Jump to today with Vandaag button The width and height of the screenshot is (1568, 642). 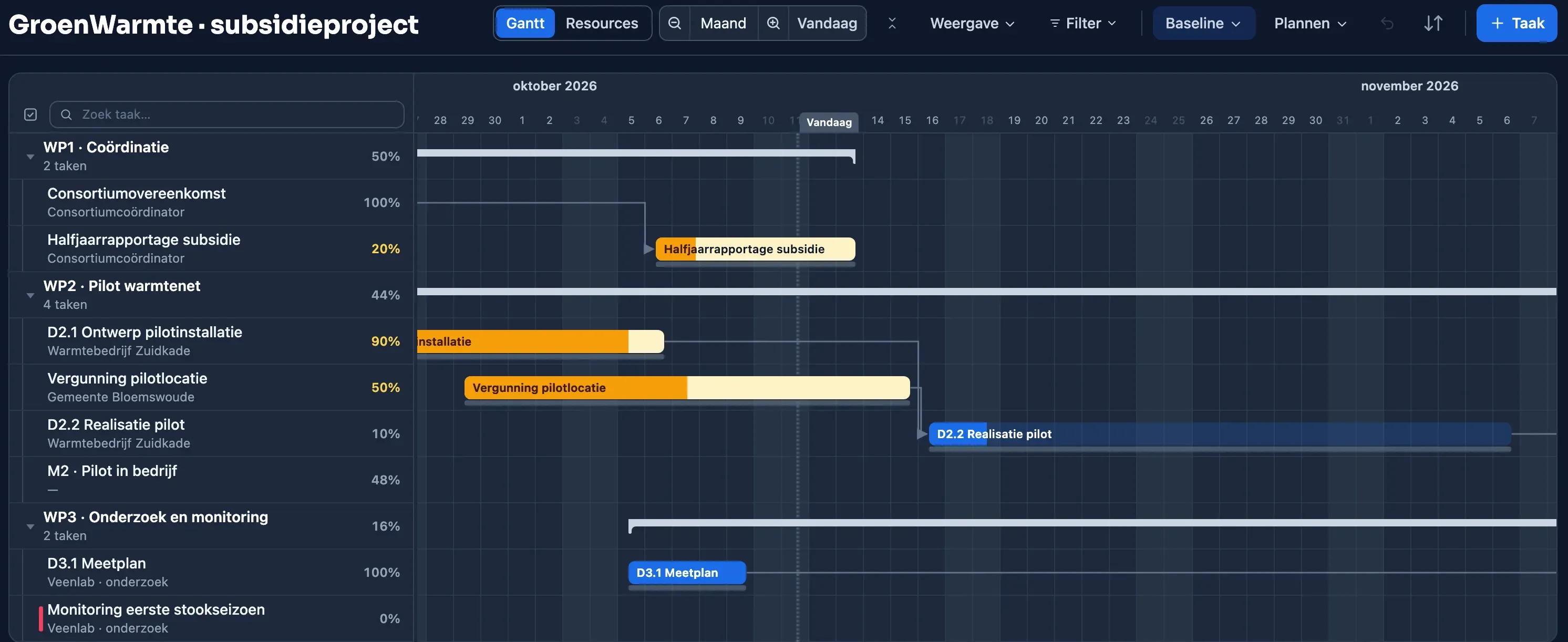pos(827,23)
